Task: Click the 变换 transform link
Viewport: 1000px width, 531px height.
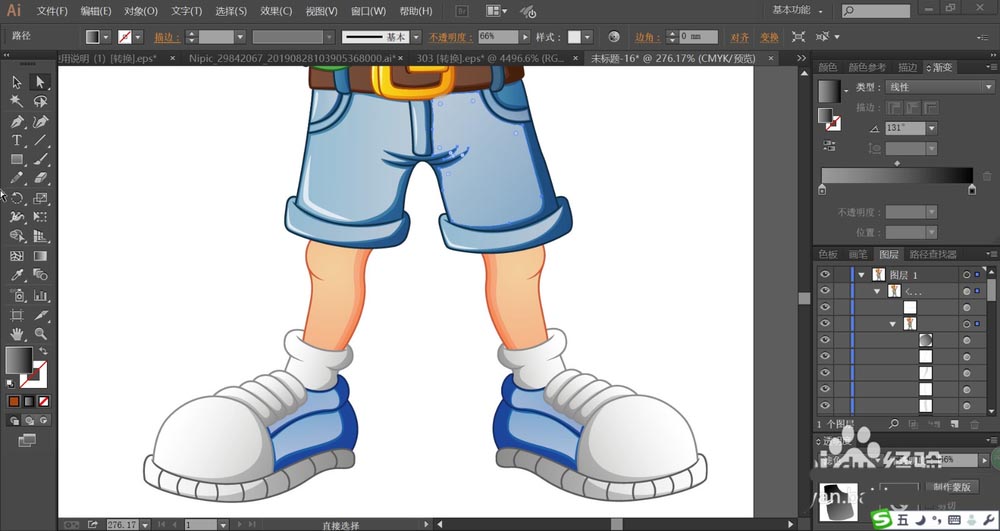Action: (769, 37)
